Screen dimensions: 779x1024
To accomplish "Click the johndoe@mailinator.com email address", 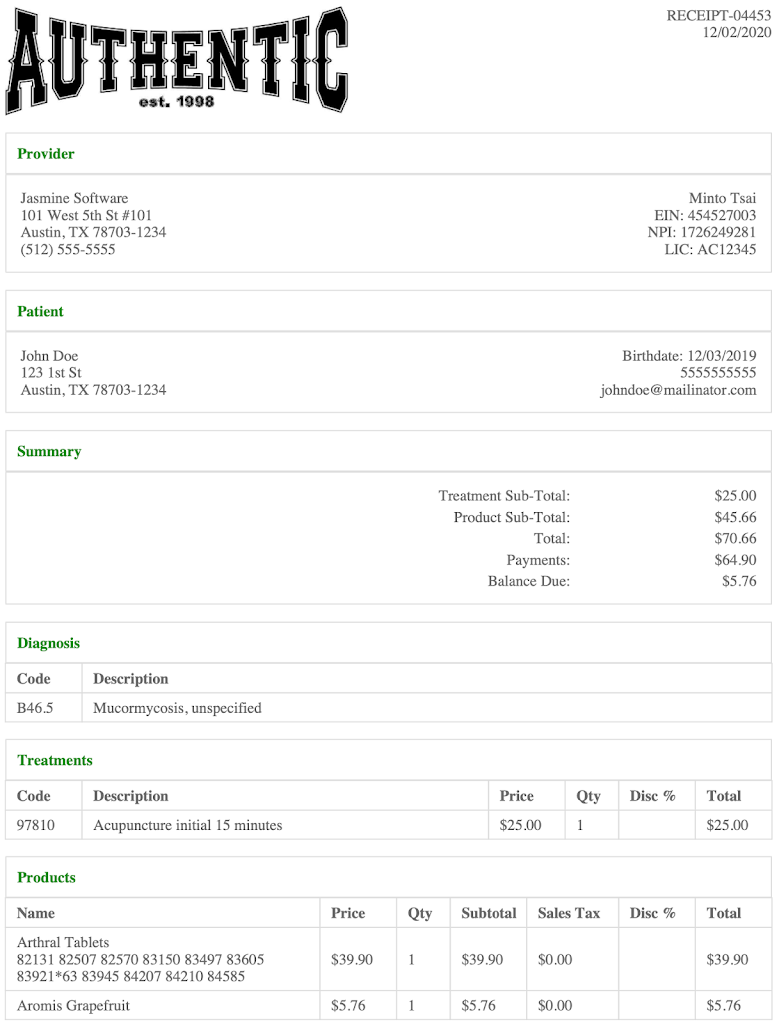I will point(678,390).
